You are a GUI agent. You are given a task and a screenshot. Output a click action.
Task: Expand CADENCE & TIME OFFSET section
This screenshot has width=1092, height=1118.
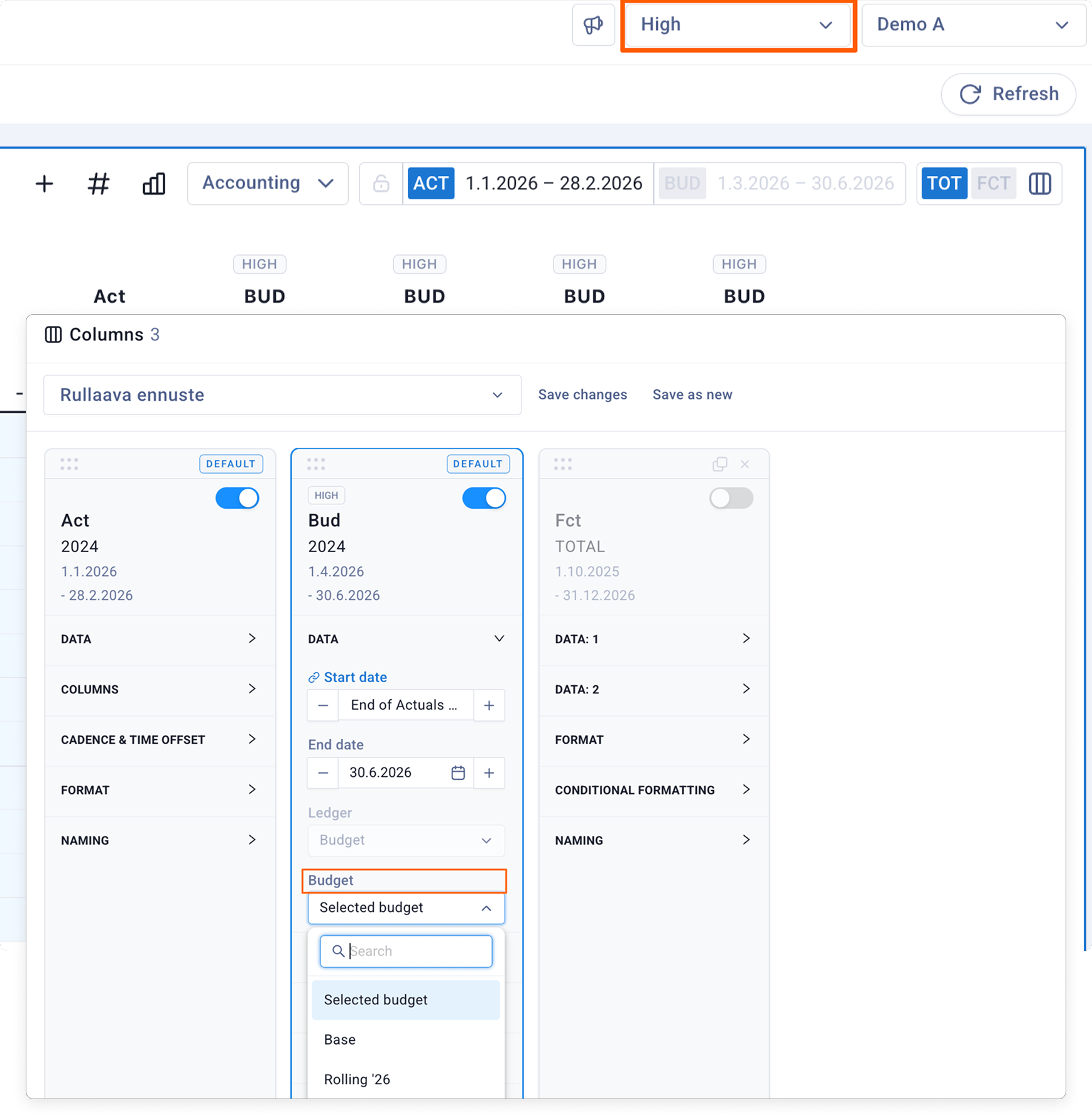tap(160, 740)
